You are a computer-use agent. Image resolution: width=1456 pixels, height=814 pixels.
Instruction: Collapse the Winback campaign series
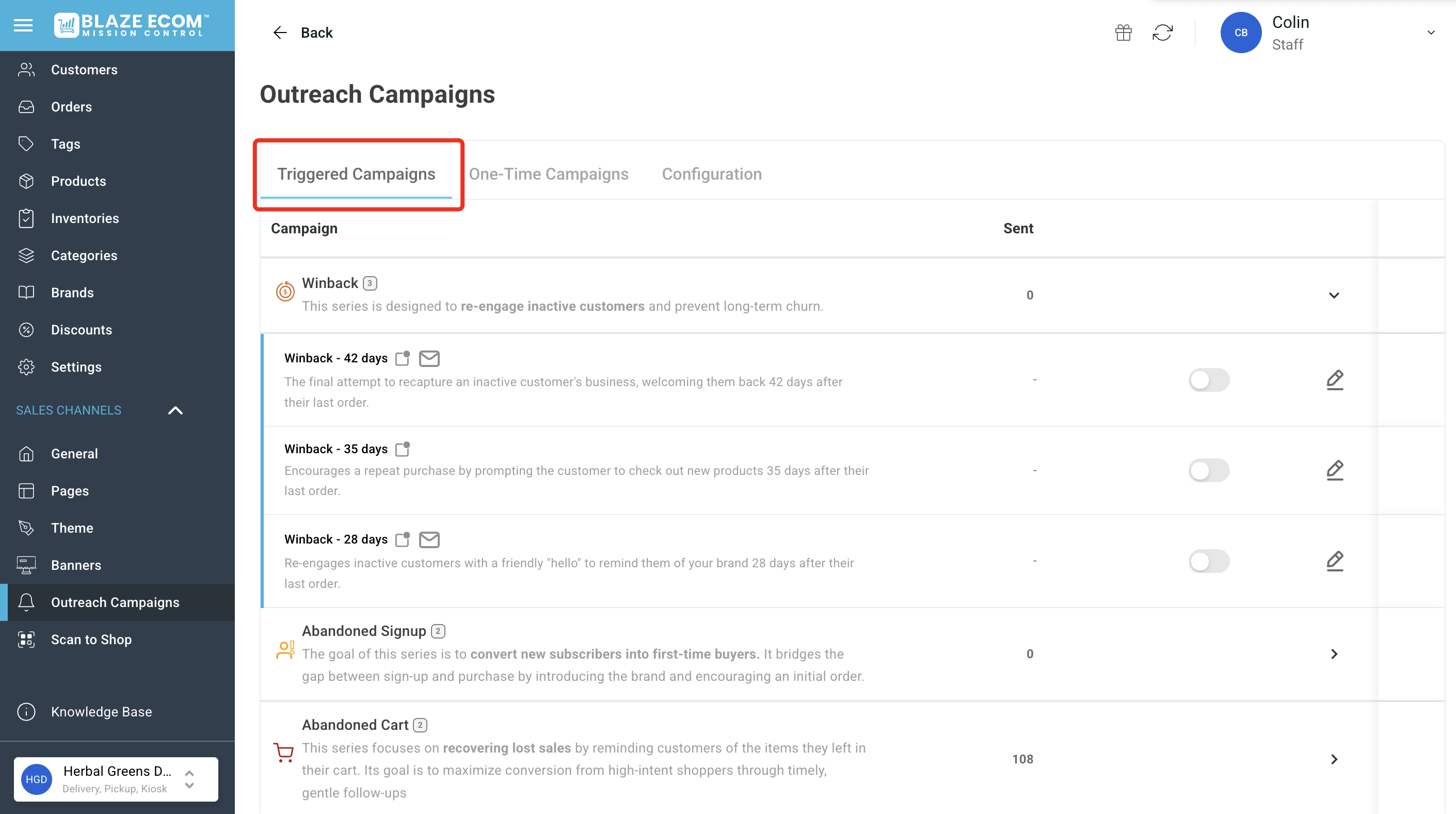[1334, 295]
